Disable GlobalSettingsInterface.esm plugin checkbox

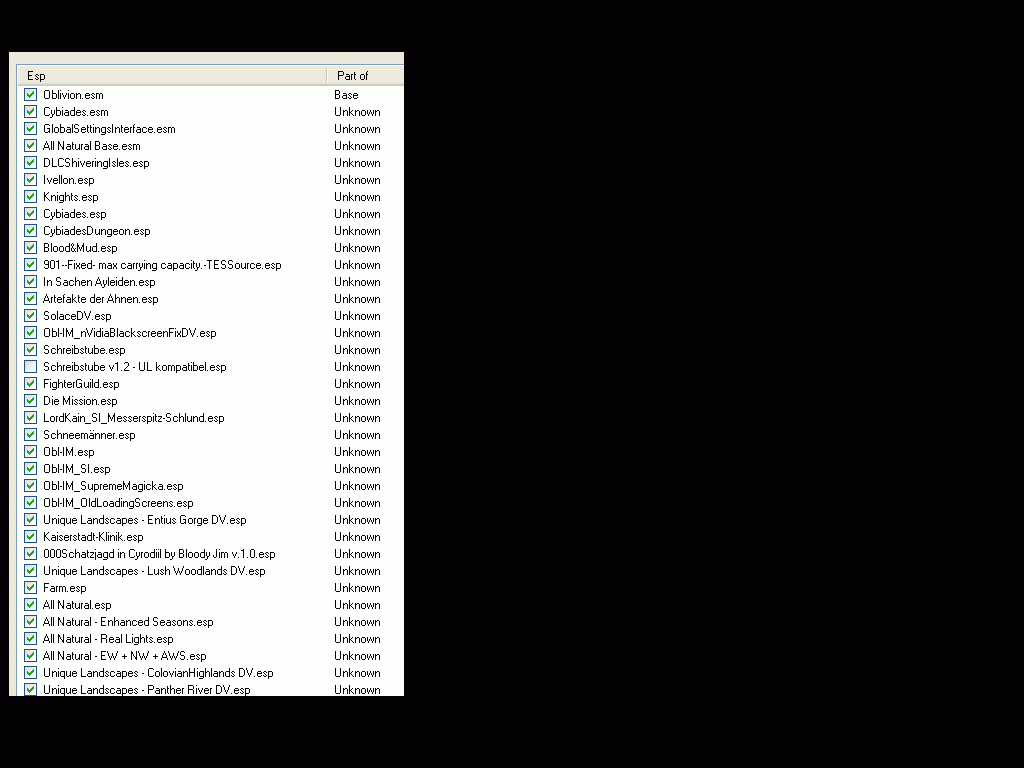coord(31,129)
